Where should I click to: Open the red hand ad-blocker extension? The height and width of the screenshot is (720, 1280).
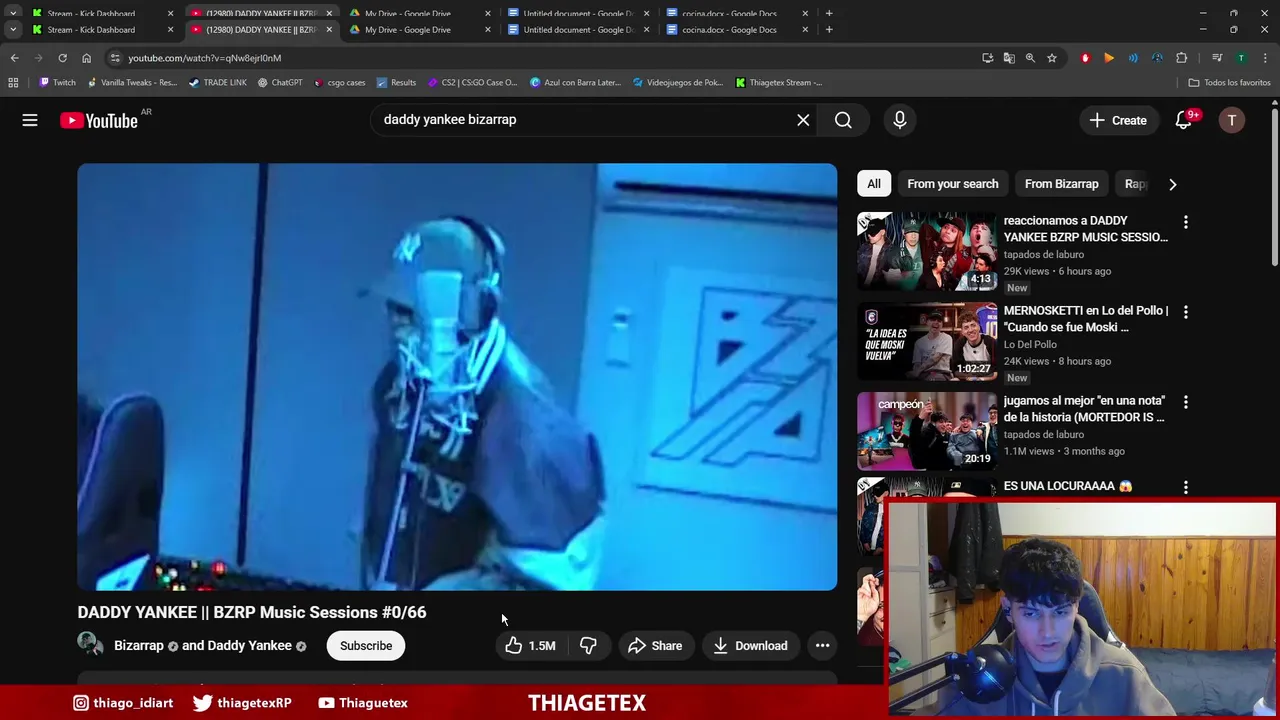[x=1085, y=58]
